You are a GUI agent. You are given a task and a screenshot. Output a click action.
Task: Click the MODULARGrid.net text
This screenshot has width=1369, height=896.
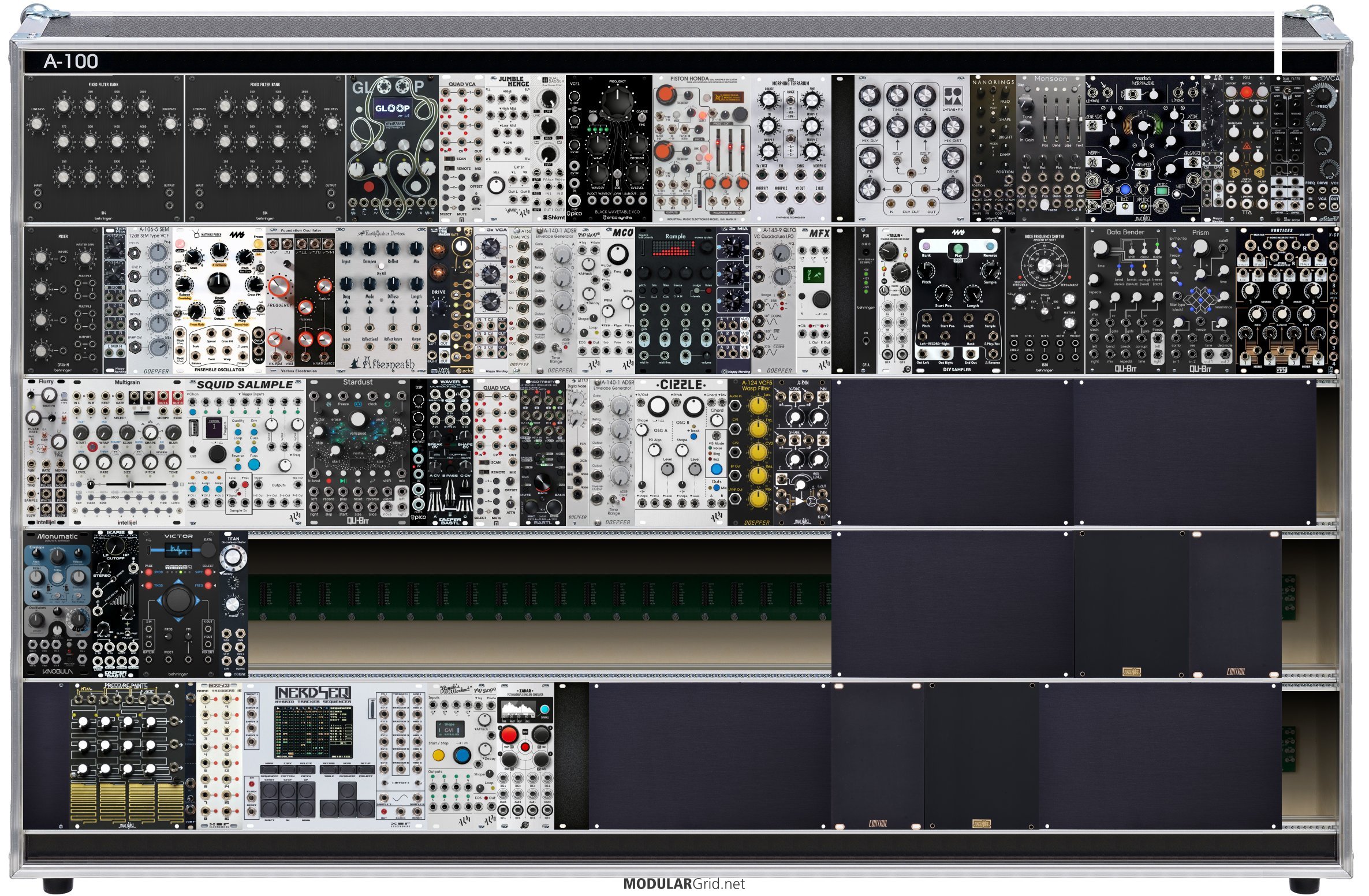tap(684, 884)
